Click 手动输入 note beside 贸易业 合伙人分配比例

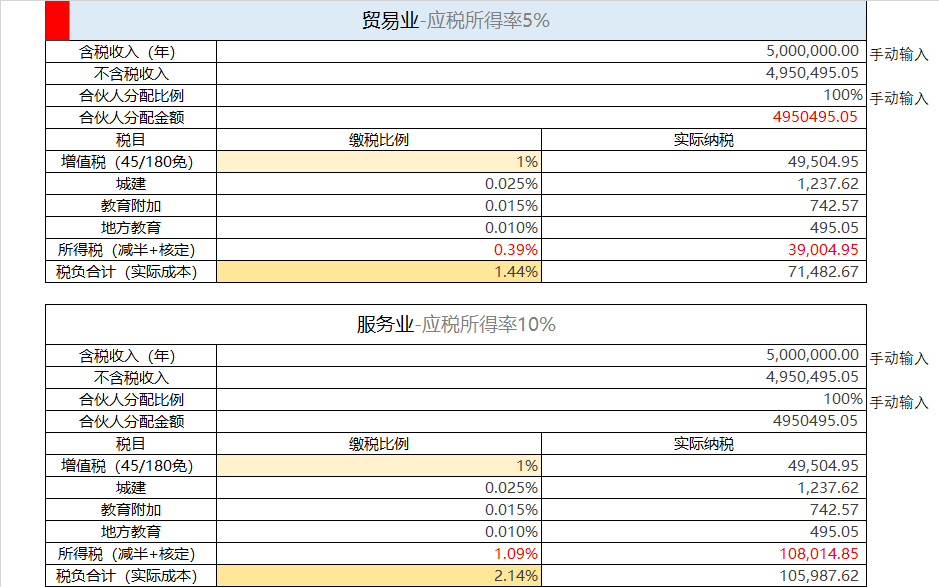899,98
